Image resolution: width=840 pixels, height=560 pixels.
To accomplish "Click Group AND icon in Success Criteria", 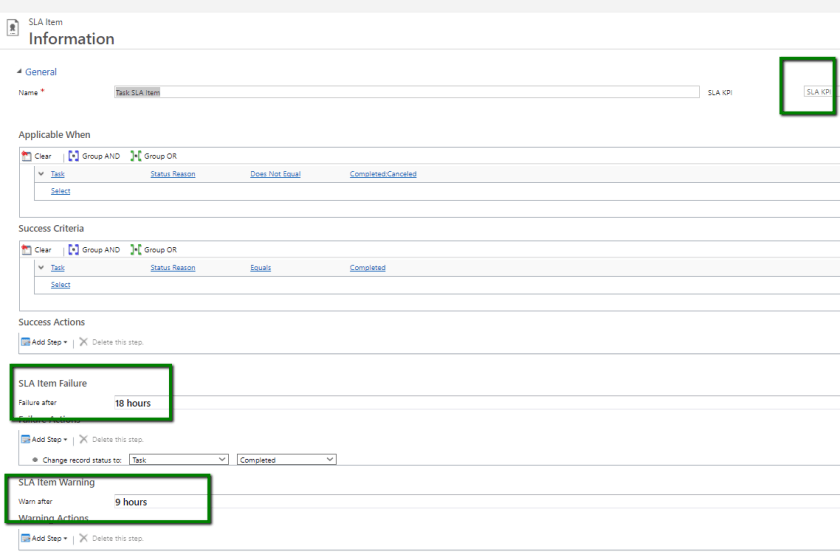I will tap(72, 250).
